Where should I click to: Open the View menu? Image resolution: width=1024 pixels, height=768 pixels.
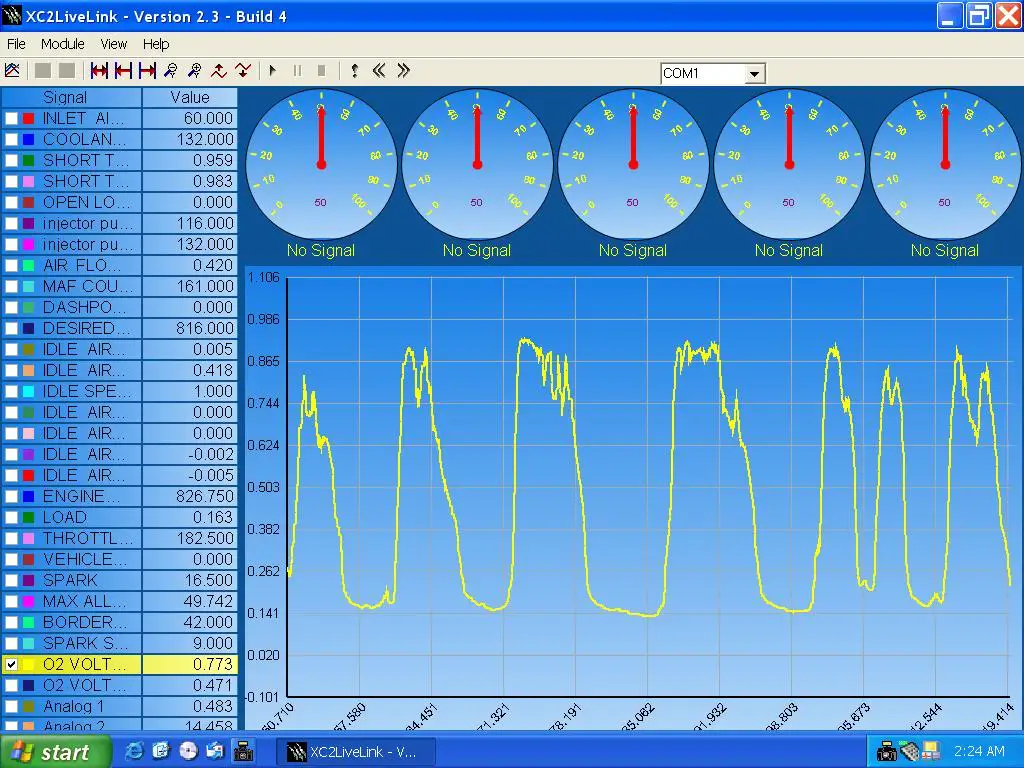tap(114, 44)
